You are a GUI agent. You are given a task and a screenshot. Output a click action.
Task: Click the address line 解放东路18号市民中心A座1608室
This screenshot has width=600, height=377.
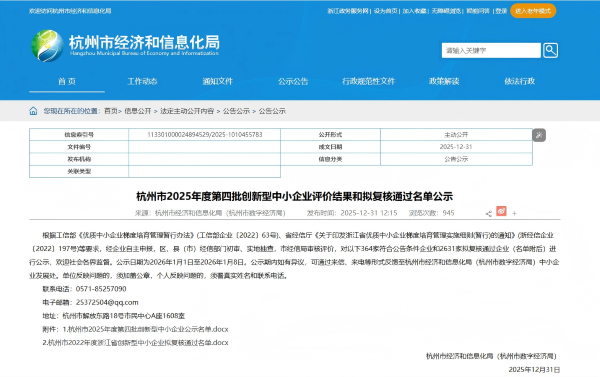124,316
